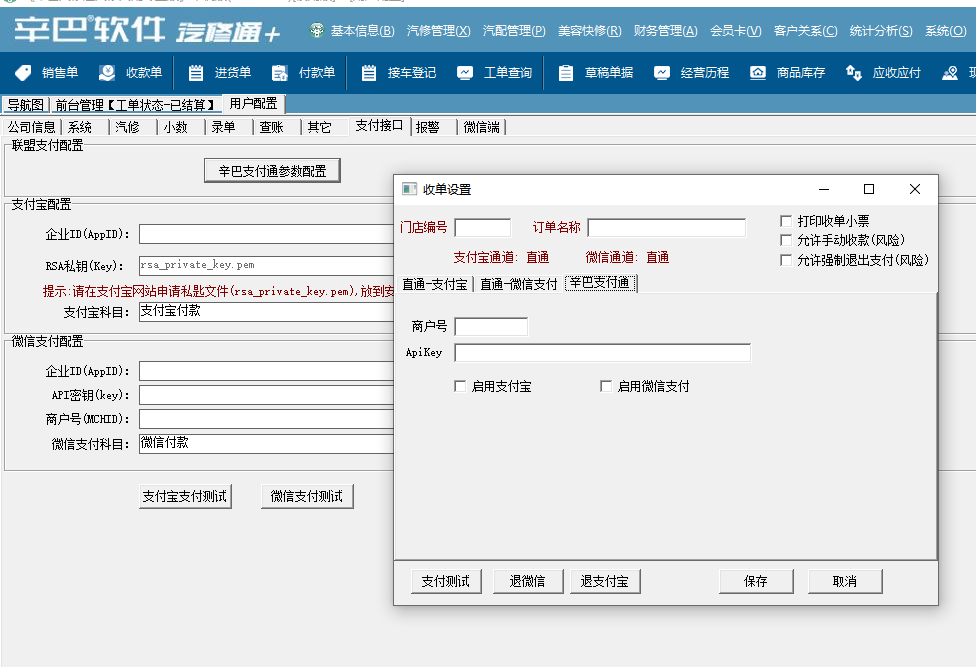Open the 经营历程 business history icon
The height and width of the screenshot is (667, 976).
click(662, 73)
